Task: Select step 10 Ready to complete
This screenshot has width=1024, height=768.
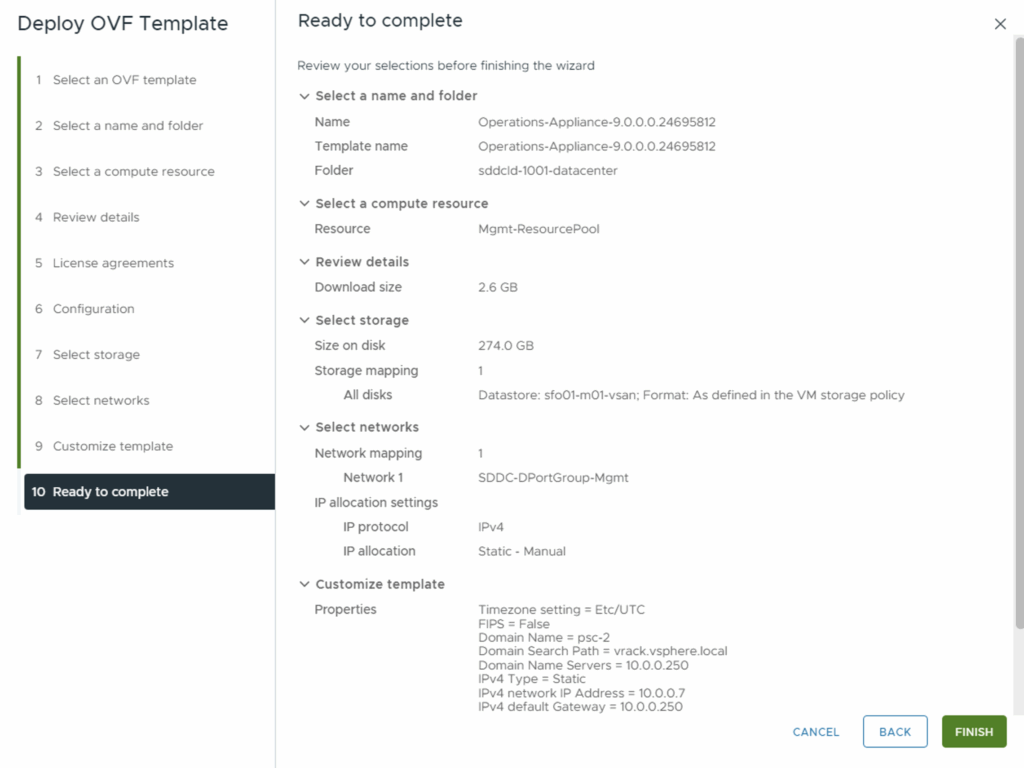Action: coord(110,492)
